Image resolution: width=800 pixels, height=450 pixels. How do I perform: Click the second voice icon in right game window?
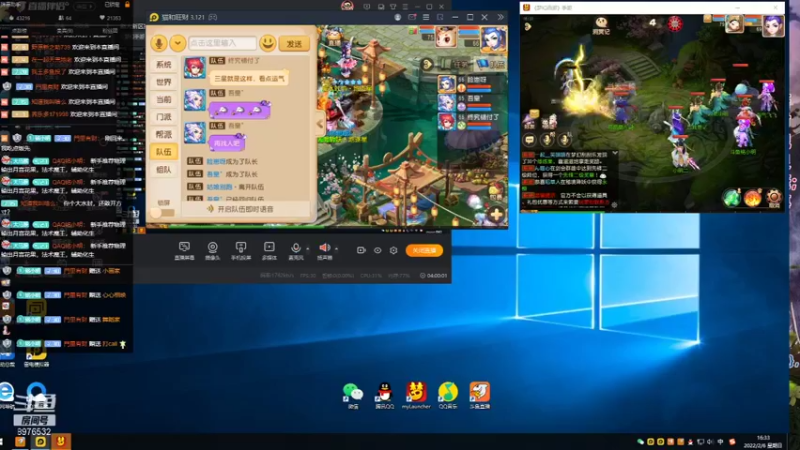point(564,139)
